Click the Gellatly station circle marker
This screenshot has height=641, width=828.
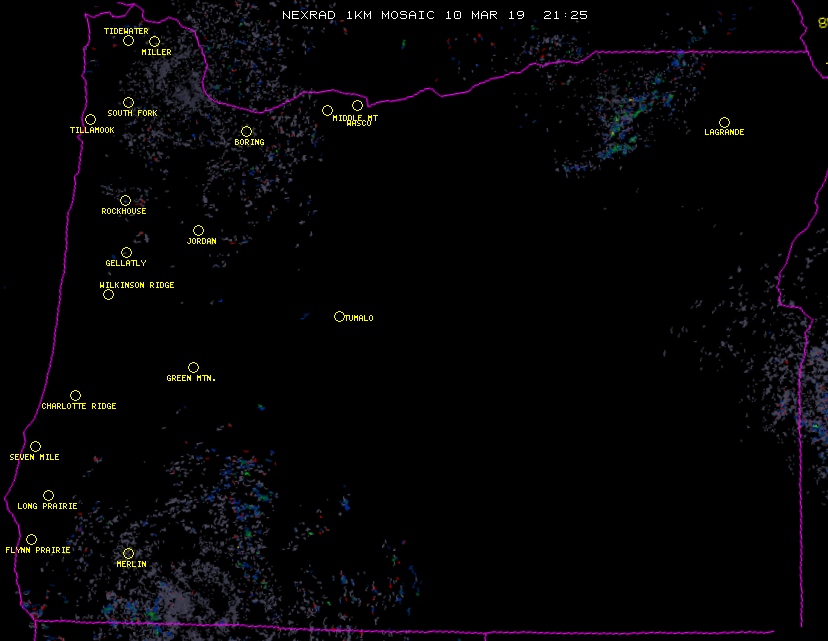click(126, 253)
